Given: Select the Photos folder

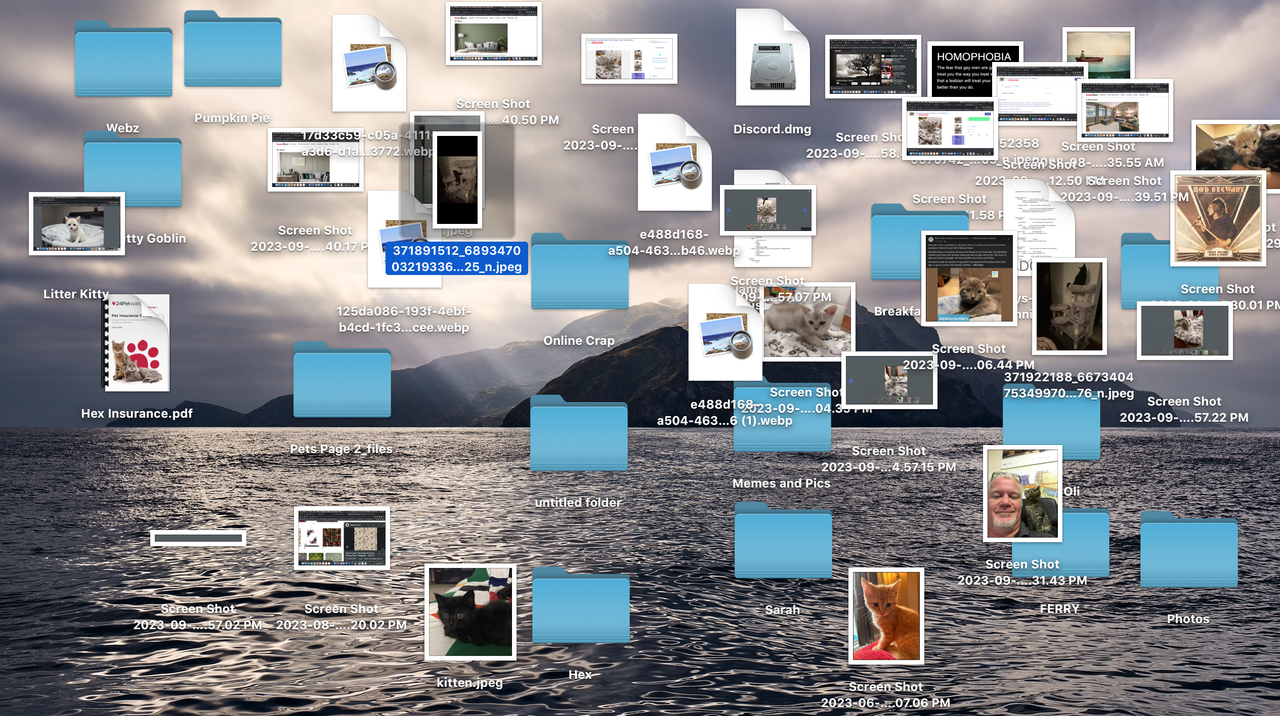Looking at the screenshot, I should click(x=1189, y=549).
